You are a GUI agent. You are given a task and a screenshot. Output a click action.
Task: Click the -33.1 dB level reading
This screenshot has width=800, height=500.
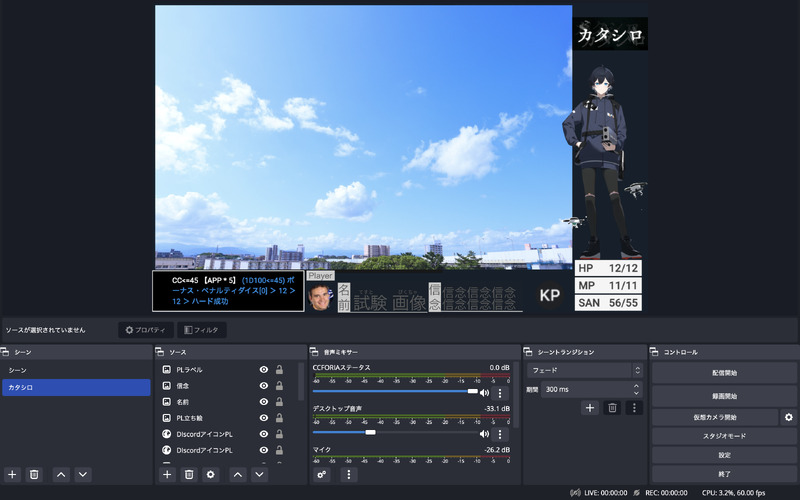[x=497, y=409]
